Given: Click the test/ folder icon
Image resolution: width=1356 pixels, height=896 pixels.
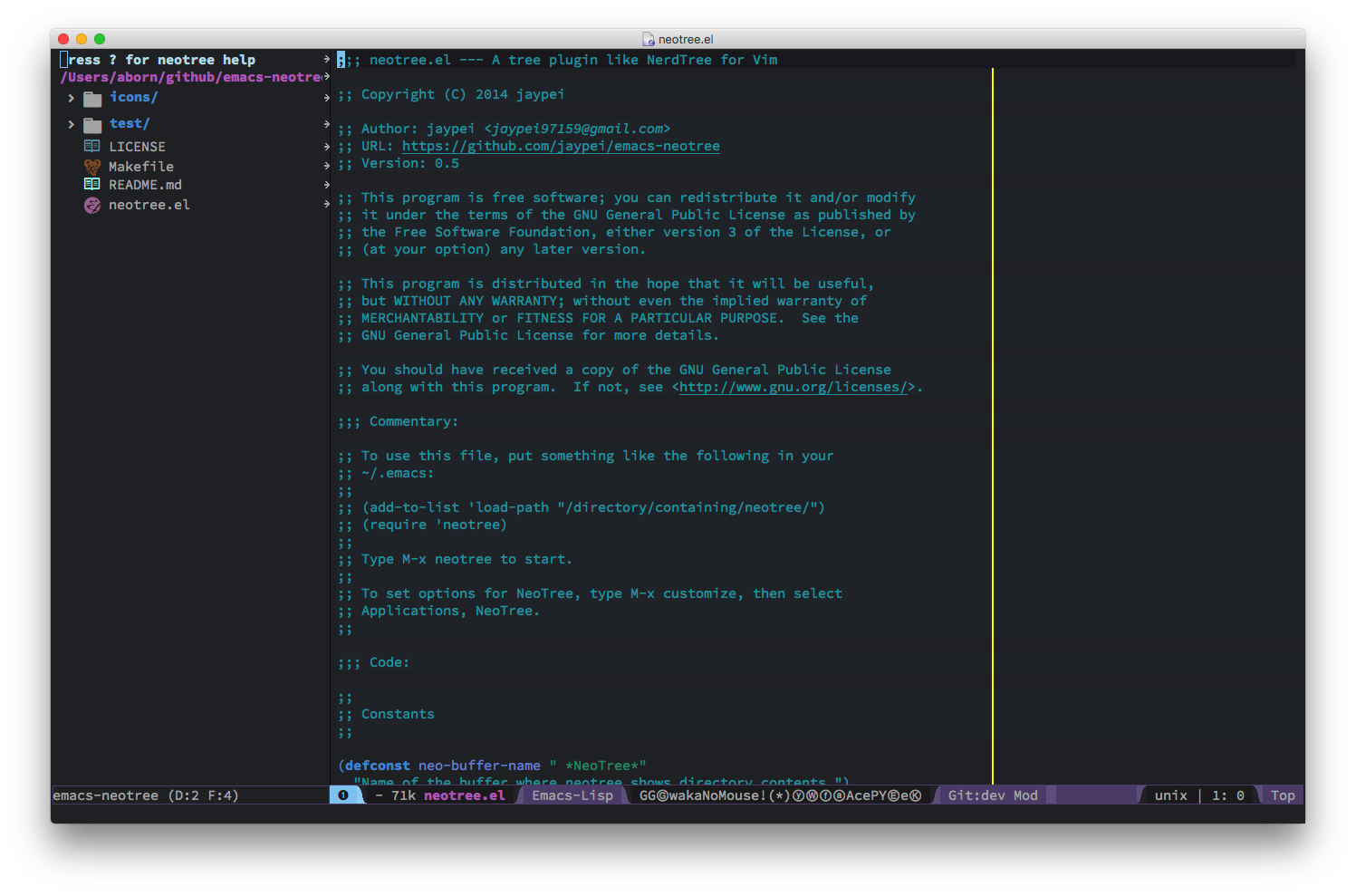Looking at the screenshot, I should pos(92,125).
